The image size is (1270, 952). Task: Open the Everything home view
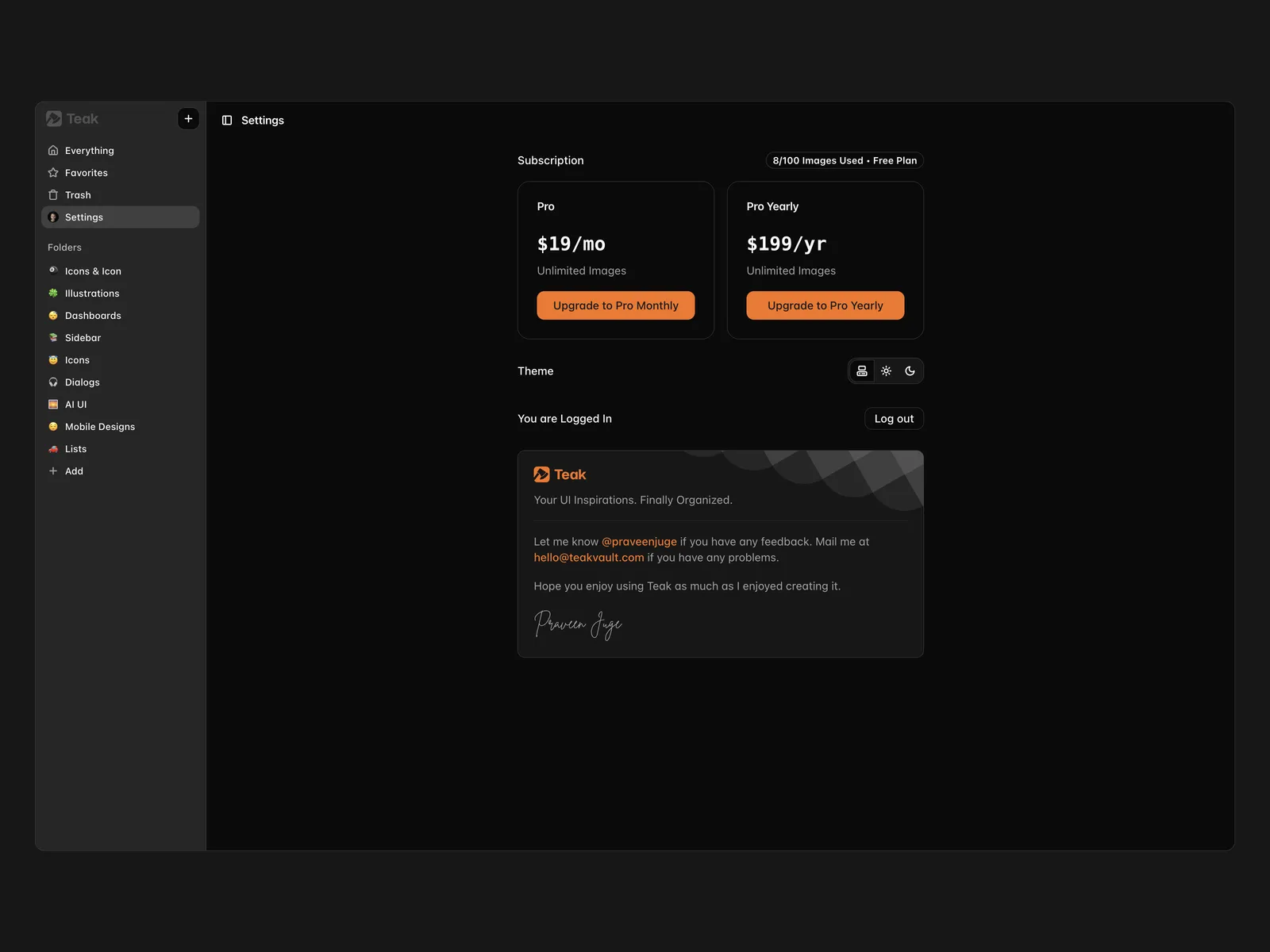click(89, 151)
